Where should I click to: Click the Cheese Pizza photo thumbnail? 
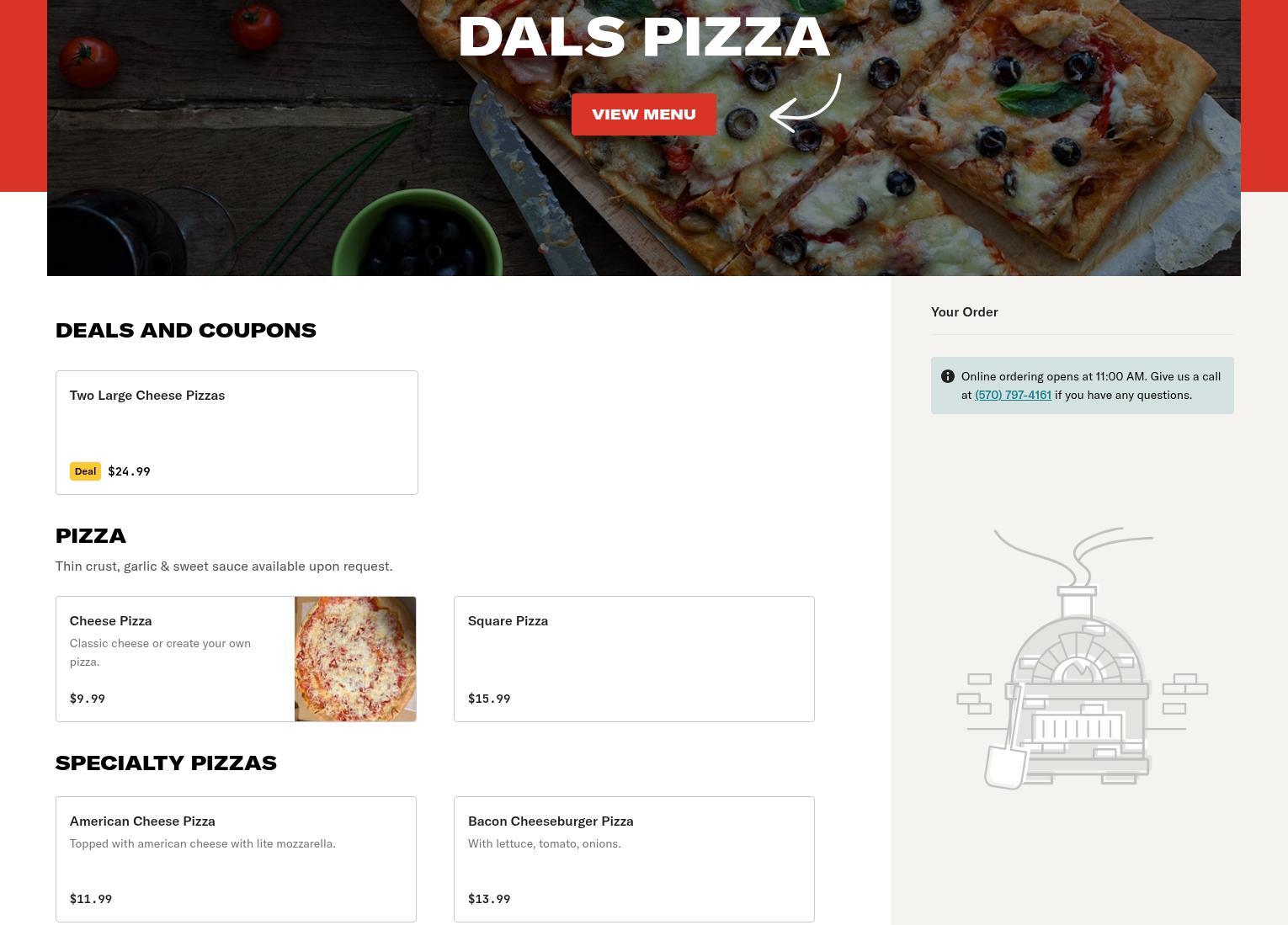pos(355,659)
